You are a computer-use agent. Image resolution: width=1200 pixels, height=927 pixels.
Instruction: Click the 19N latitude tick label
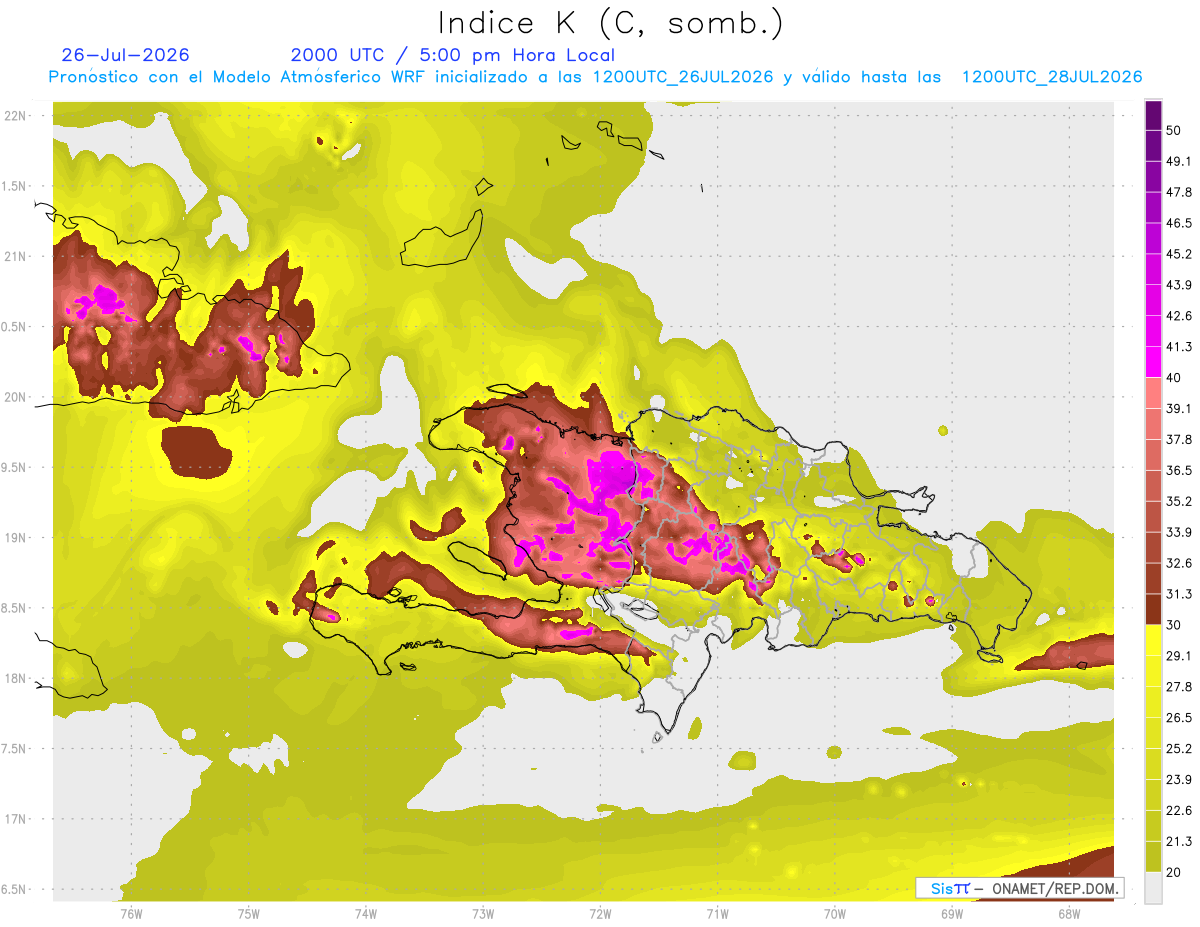(15, 537)
